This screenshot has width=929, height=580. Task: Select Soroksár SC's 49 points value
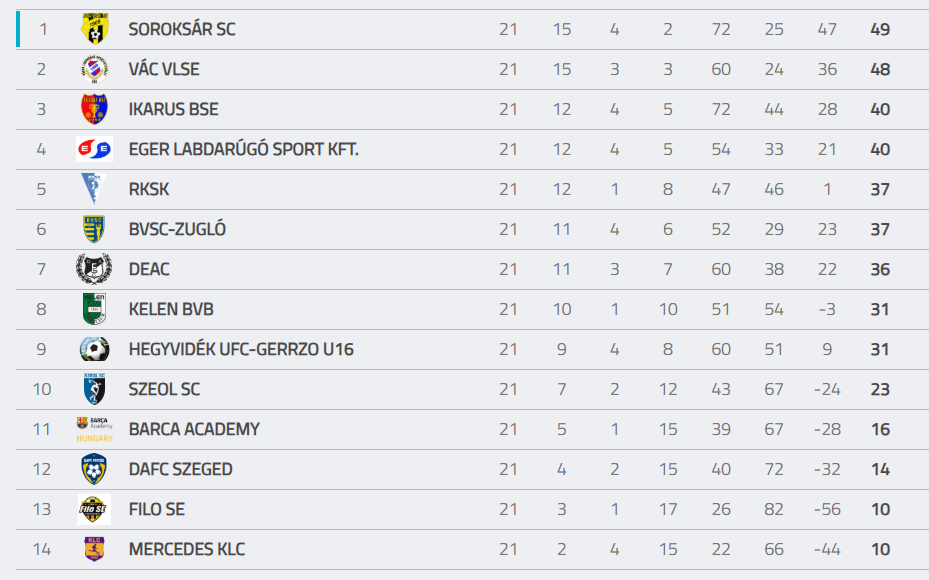click(880, 29)
